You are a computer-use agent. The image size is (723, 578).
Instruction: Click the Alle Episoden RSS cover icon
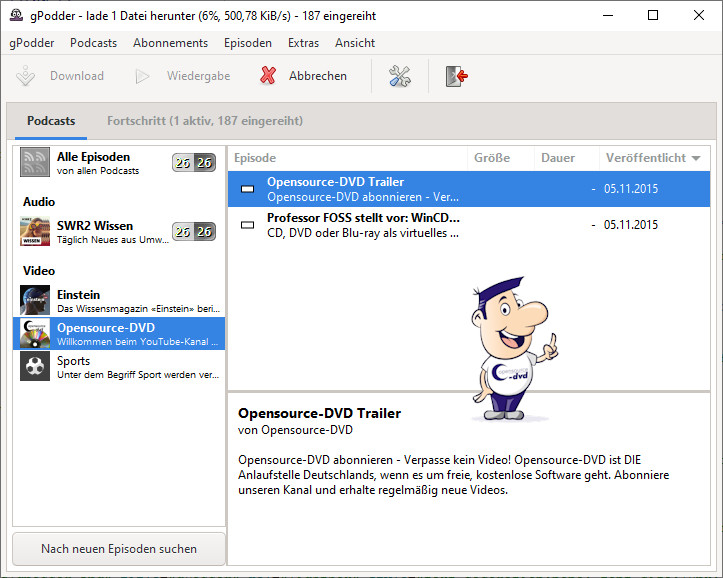[35, 162]
